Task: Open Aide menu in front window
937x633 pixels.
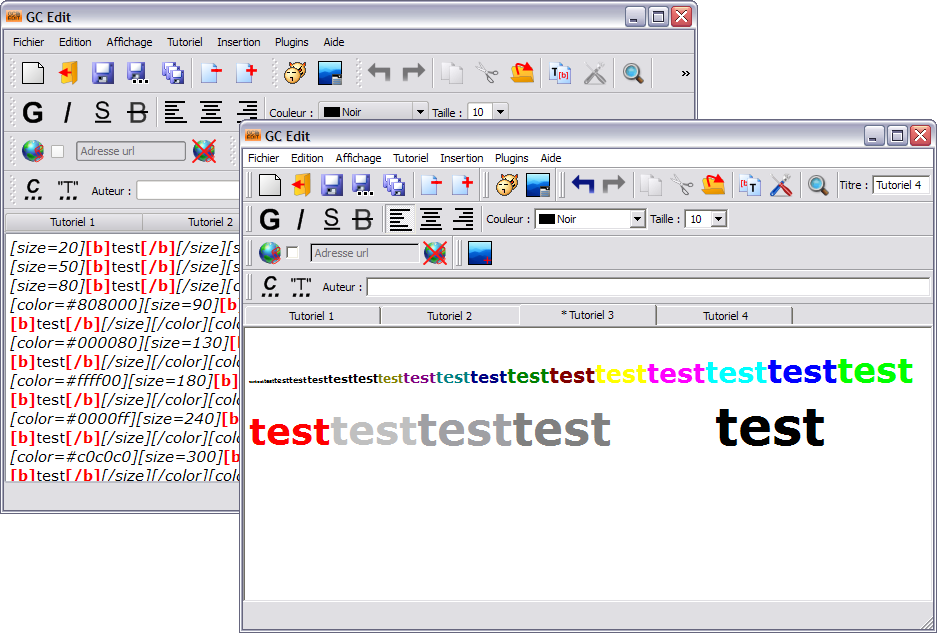Action: 551,158
